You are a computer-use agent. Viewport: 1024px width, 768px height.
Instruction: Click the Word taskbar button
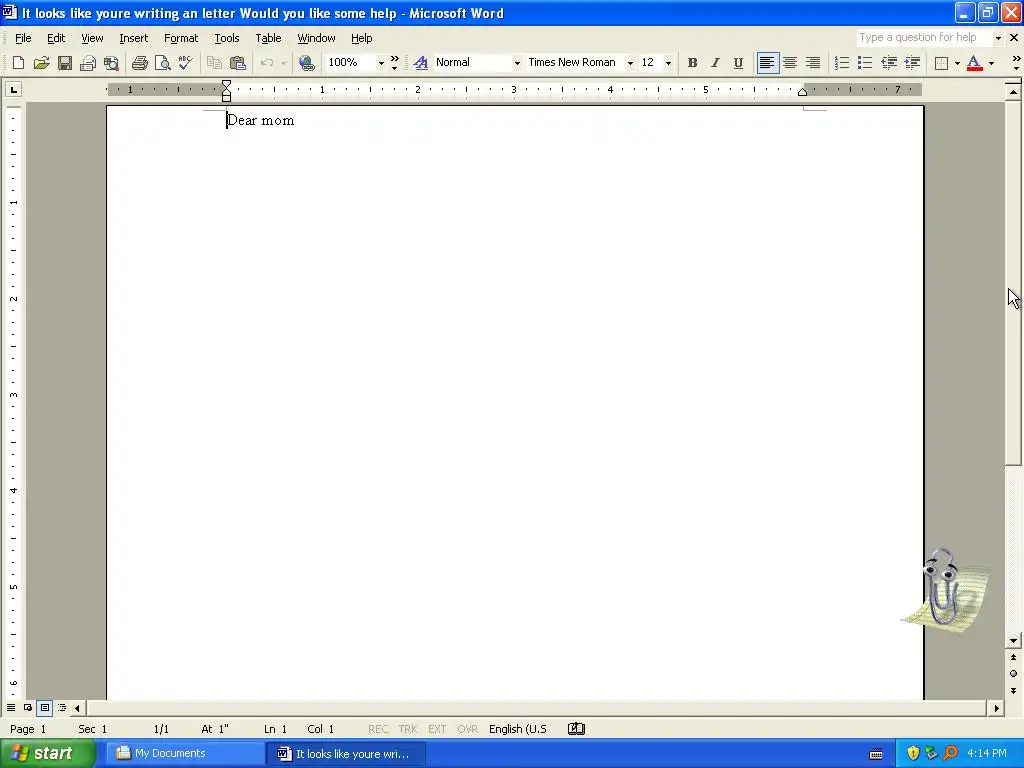point(346,754)
